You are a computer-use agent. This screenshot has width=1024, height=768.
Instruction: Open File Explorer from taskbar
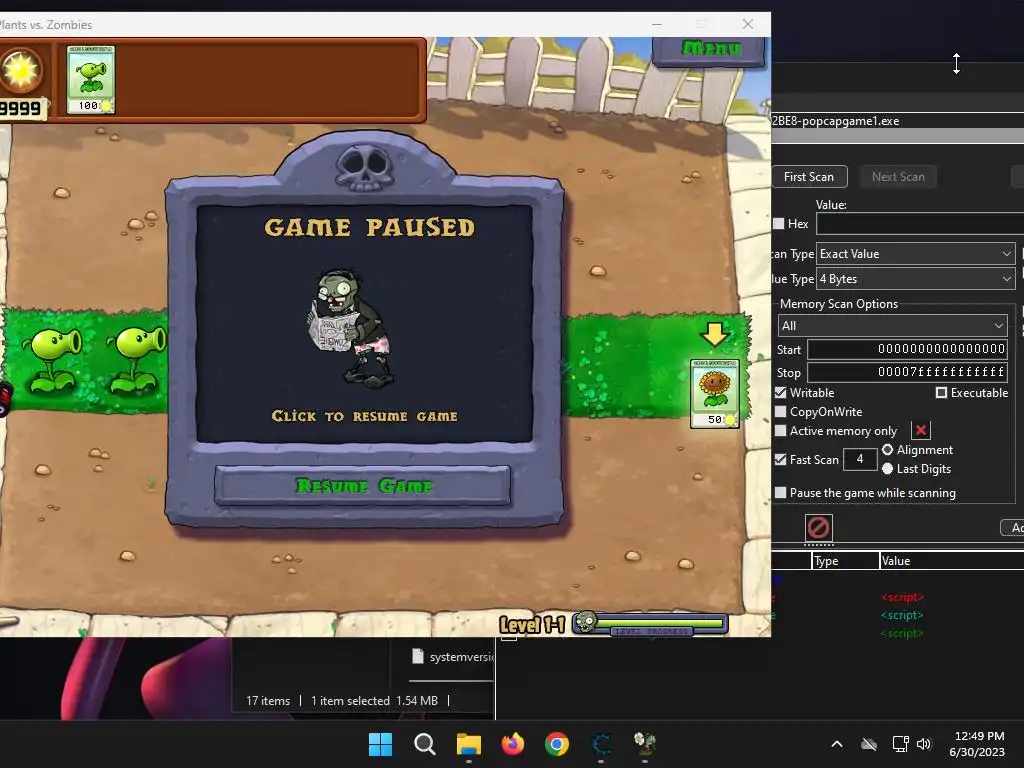pyautogui.click(x=468, y=744)
